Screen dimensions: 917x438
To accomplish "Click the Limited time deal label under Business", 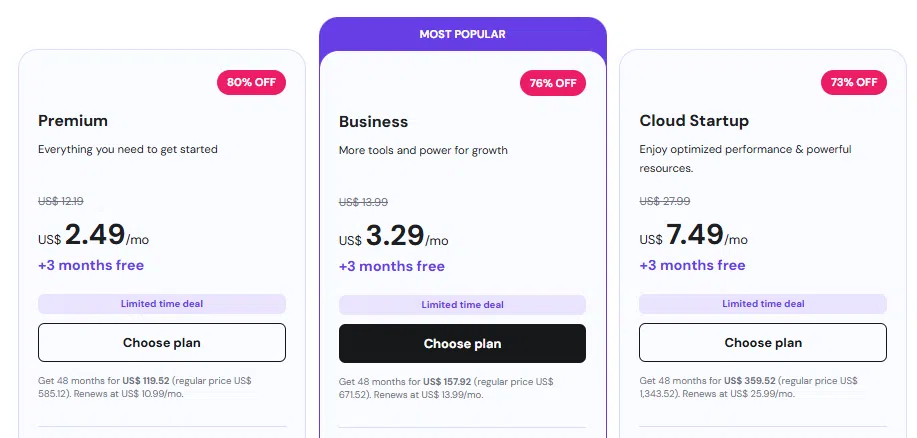I will click(462, 305).
